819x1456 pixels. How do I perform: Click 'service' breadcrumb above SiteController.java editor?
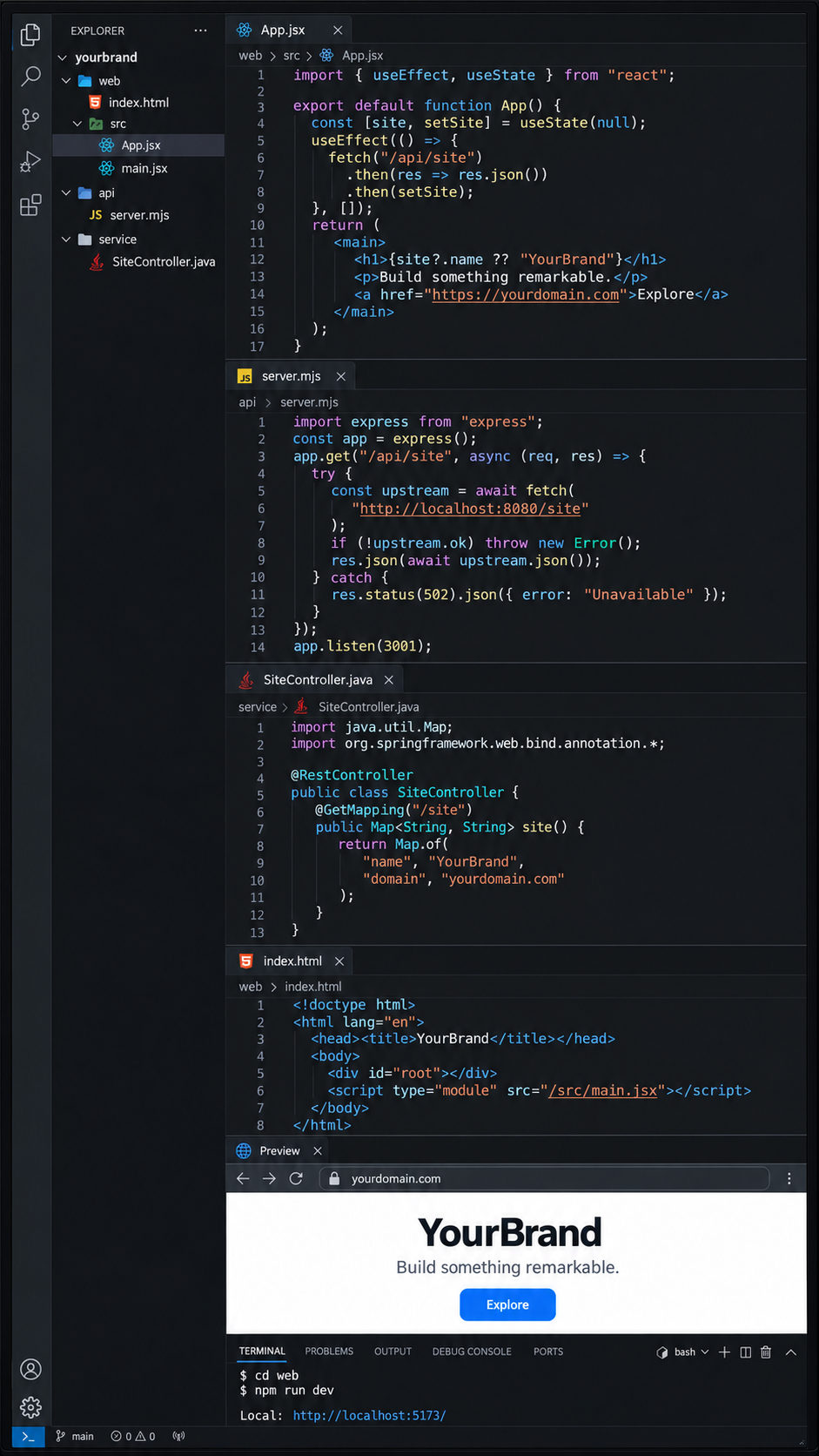pyautogui.click(x=258, y=707)
